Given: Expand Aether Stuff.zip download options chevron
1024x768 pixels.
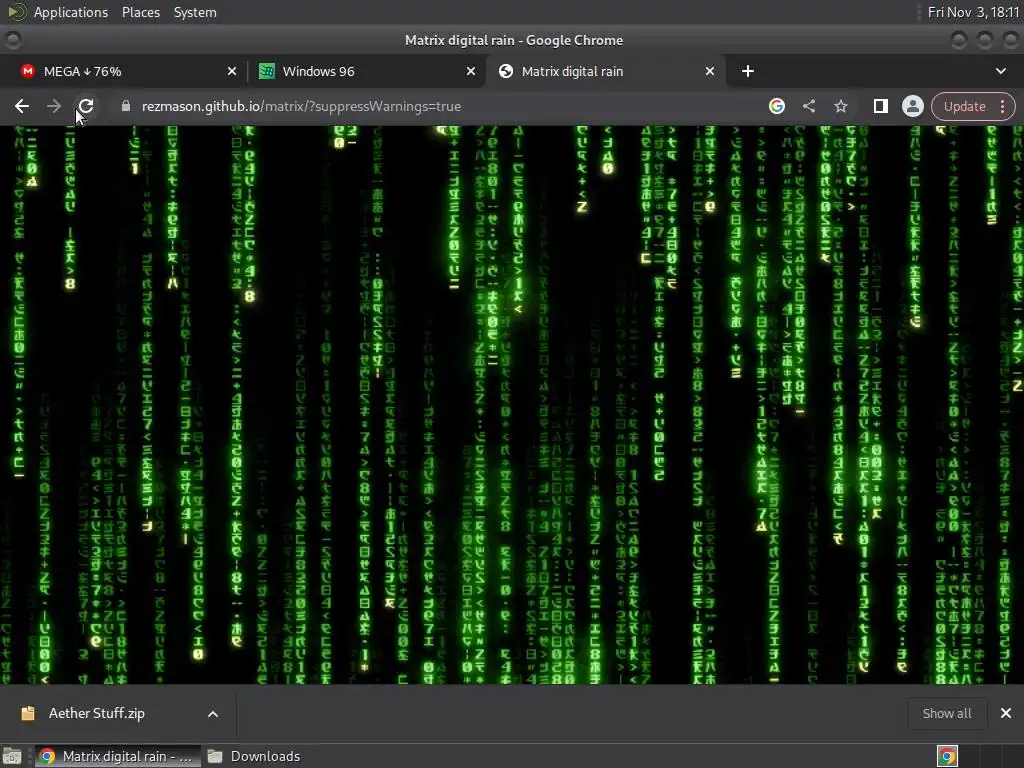Looking at the screenshot, I should 213,714.
